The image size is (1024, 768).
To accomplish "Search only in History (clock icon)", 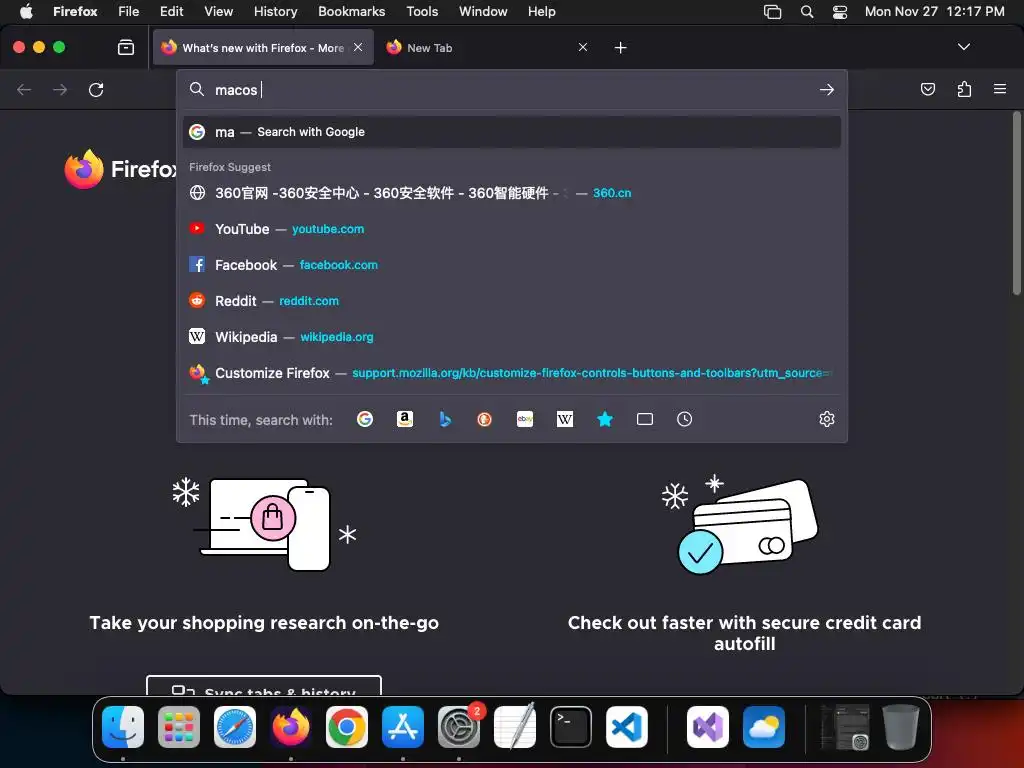I will 684,419.
